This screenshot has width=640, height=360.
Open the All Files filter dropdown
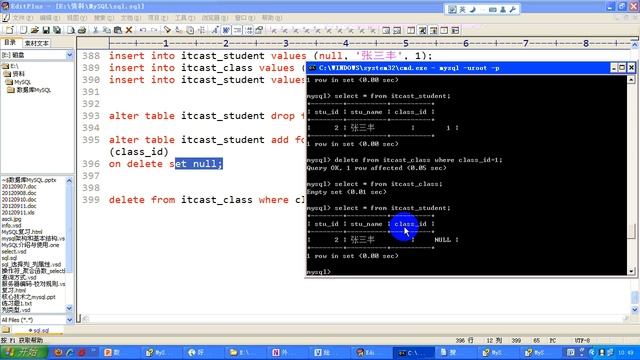69,320
